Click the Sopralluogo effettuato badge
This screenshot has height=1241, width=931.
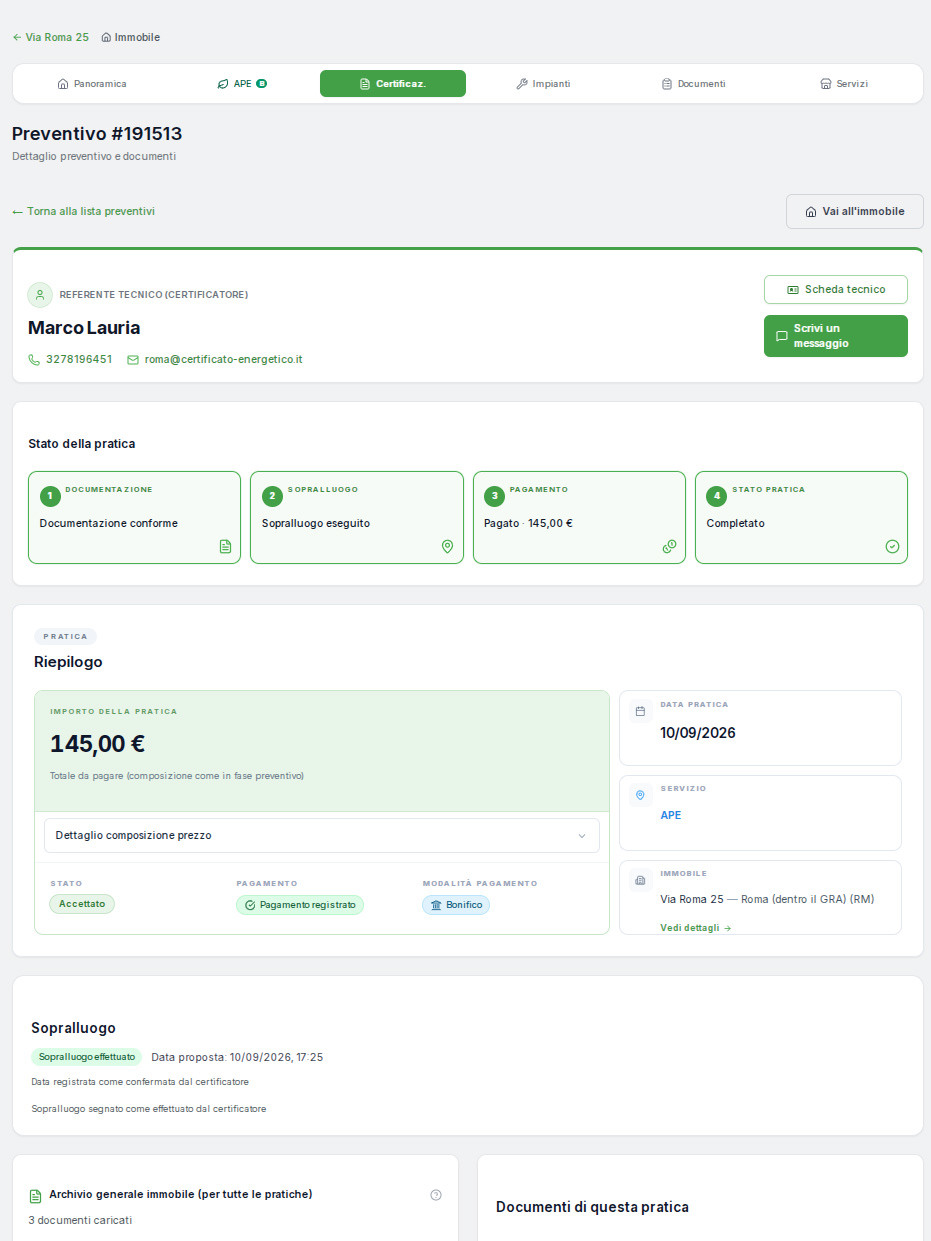87,1057
